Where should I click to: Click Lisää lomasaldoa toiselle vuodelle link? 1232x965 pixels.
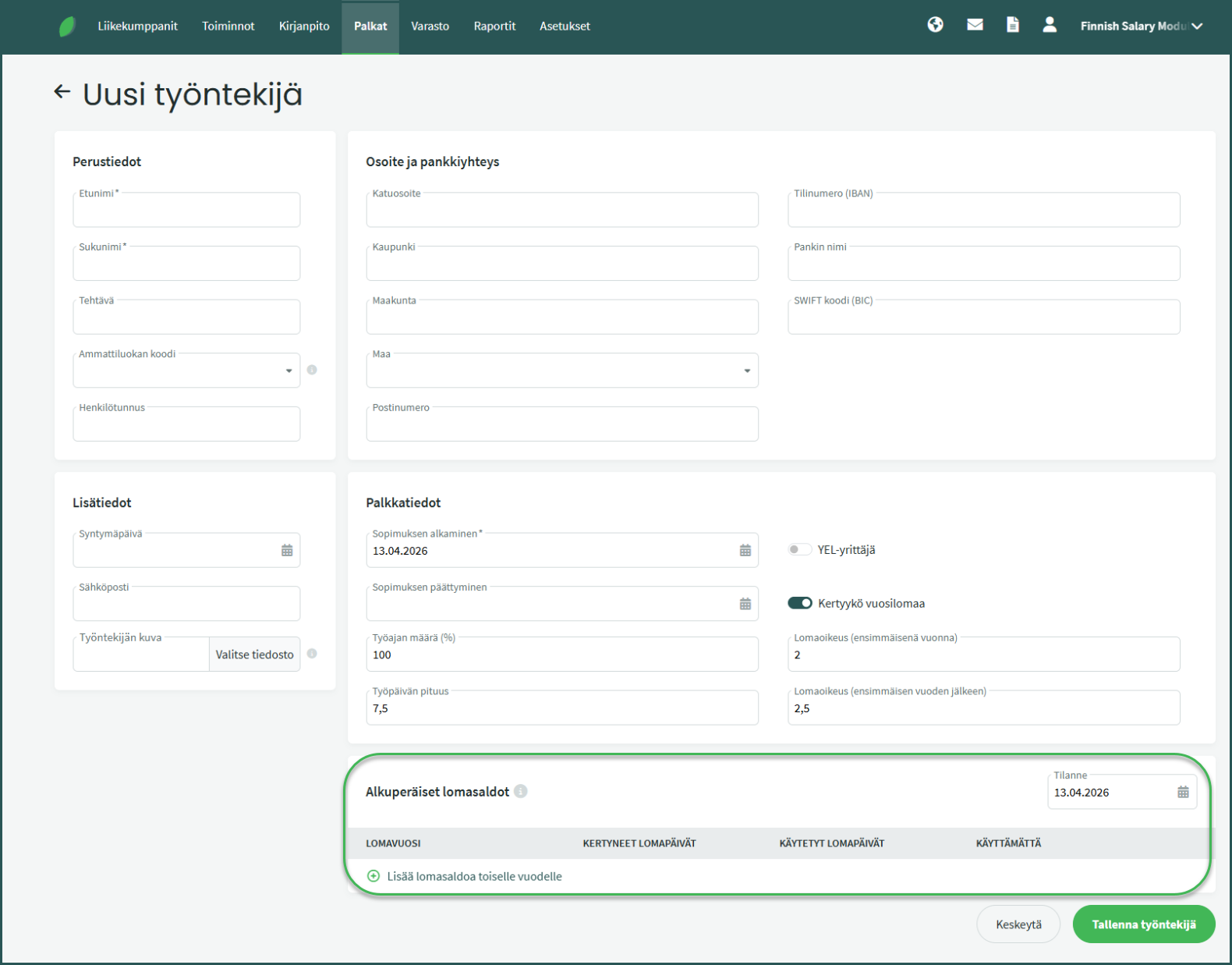tap(473, 876)
